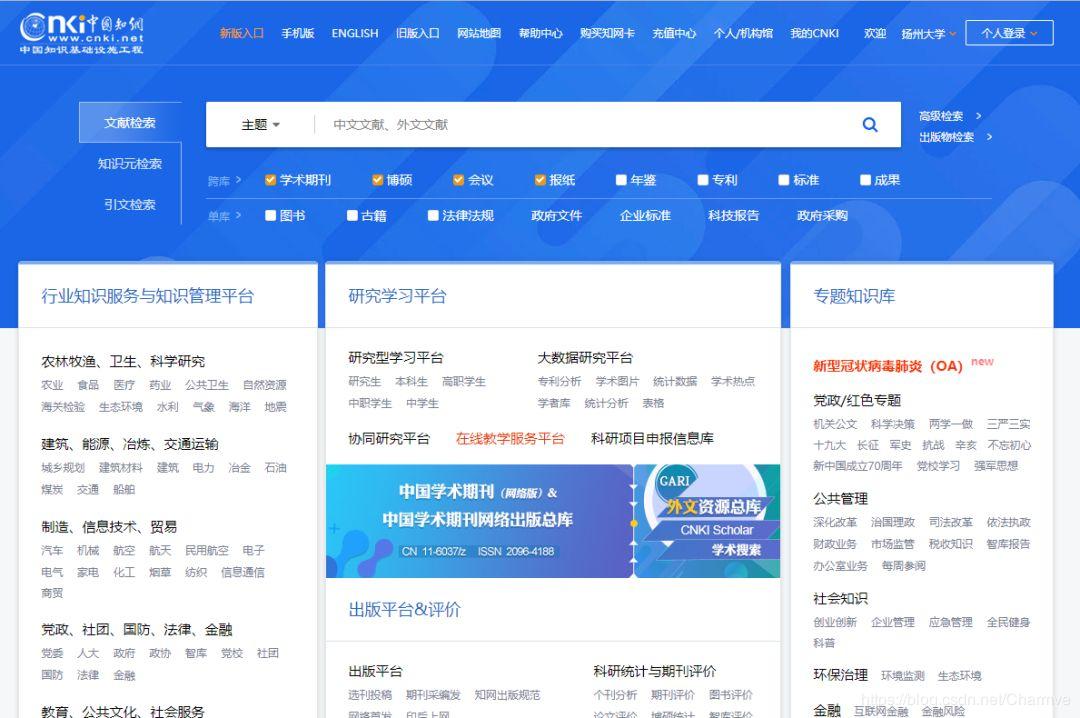Open the 高级检索 link
Image resolution: width=1080 pixels, height=718 pixels.
coord(944,115)
